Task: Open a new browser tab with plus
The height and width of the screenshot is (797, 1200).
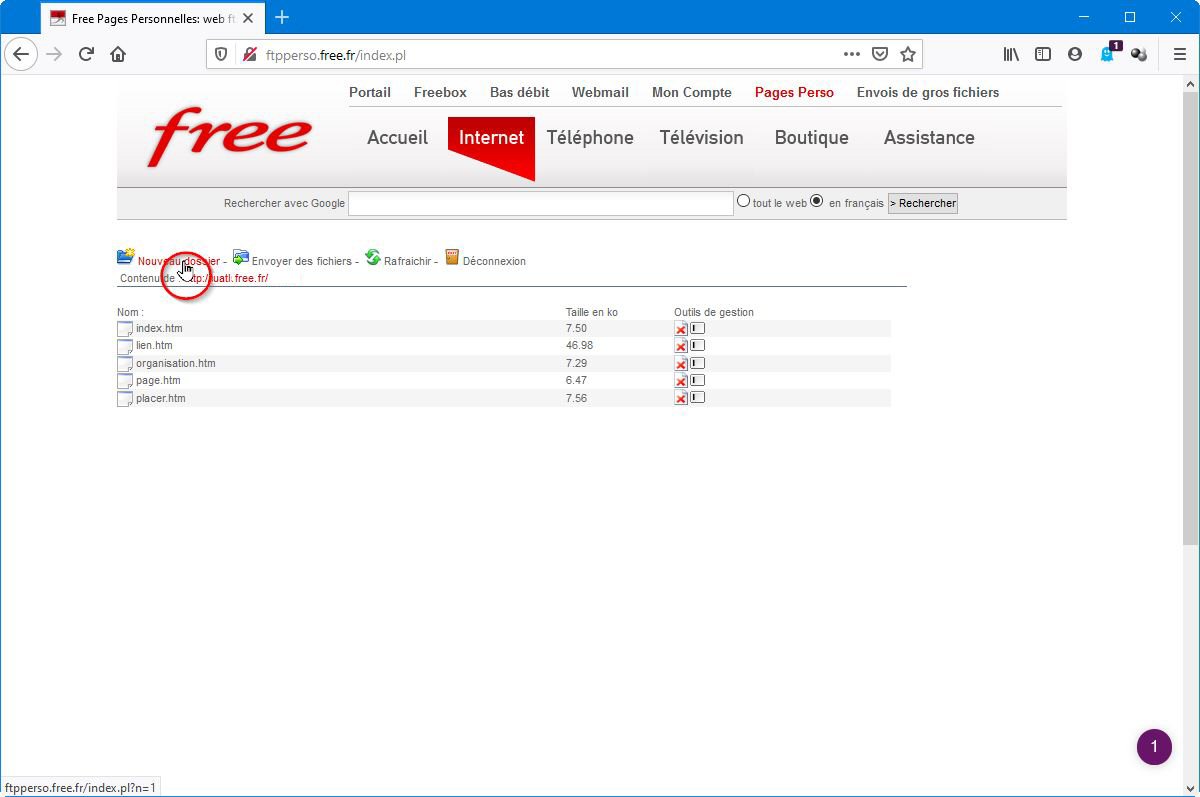Action: coord(282,17)
